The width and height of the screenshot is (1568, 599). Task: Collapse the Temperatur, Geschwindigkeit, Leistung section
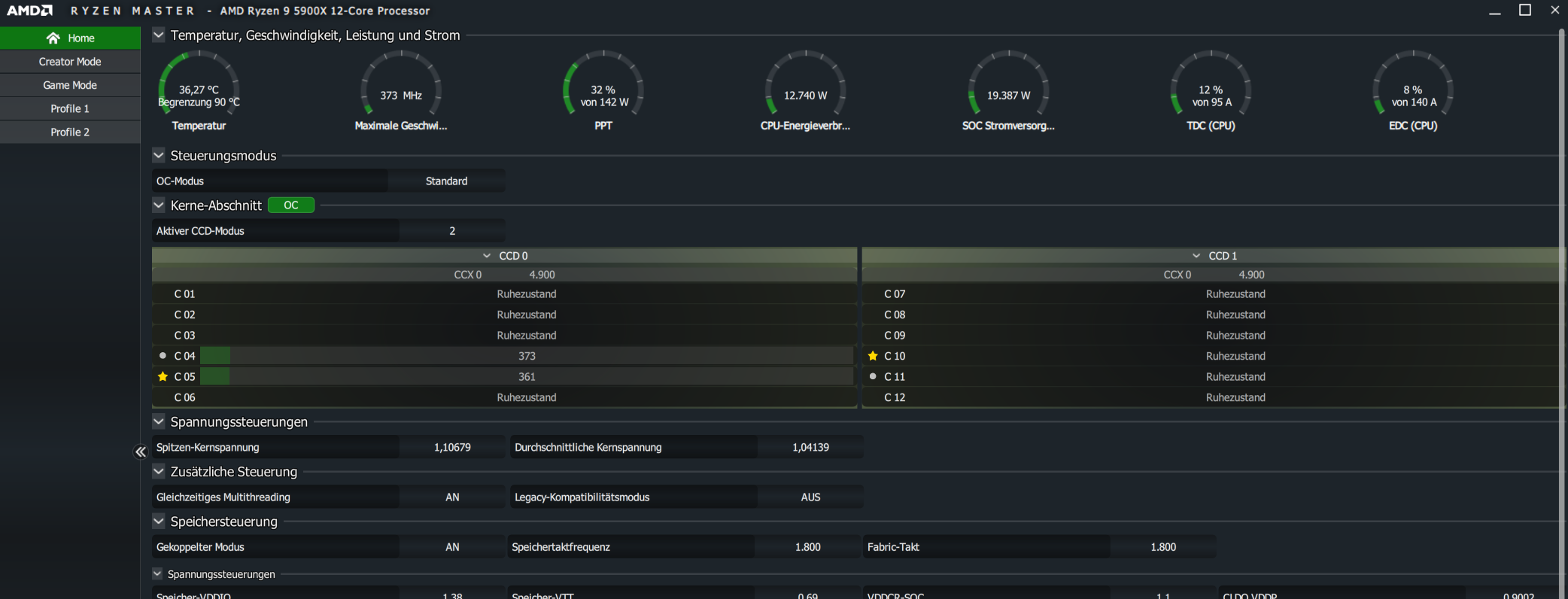point(159,35)
